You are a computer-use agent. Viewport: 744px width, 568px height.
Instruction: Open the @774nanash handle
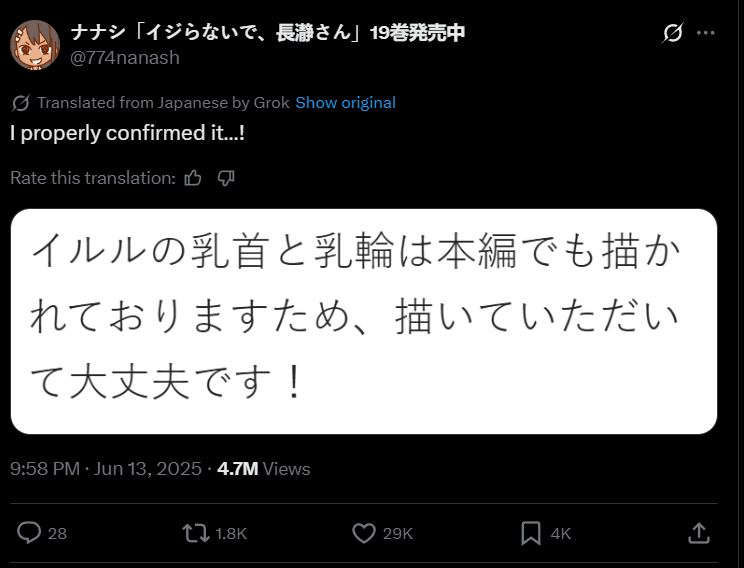(125, 57)
